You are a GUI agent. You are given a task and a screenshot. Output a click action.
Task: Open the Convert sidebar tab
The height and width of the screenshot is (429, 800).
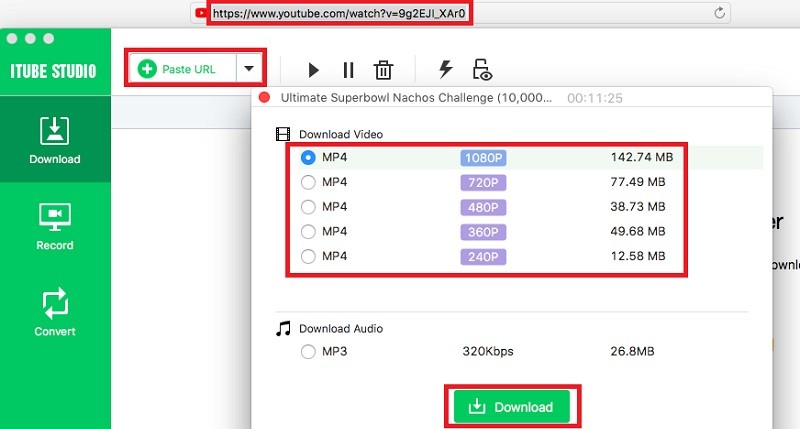[55, 312]
